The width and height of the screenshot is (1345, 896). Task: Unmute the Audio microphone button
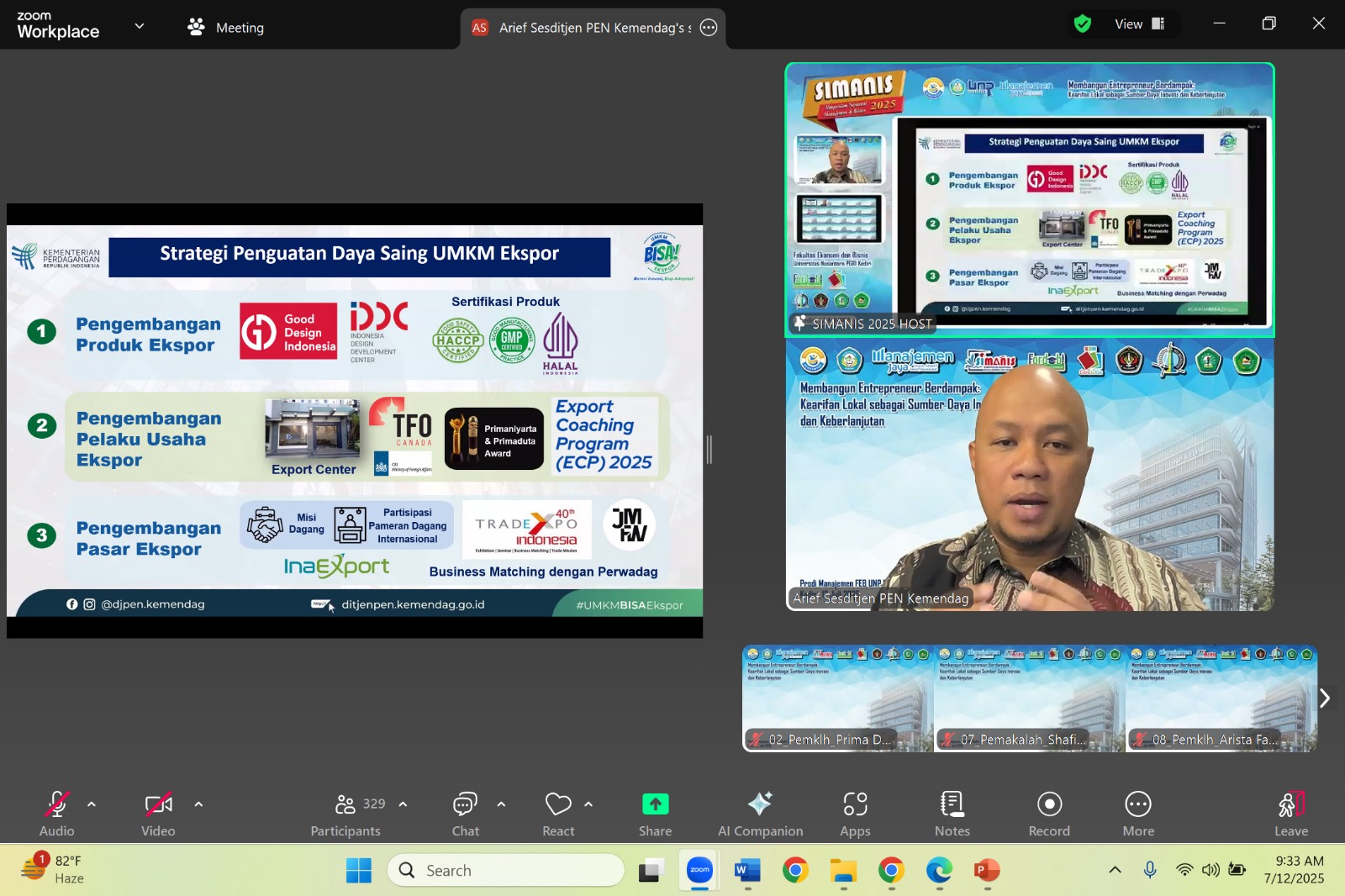click(x=57, y=814)
